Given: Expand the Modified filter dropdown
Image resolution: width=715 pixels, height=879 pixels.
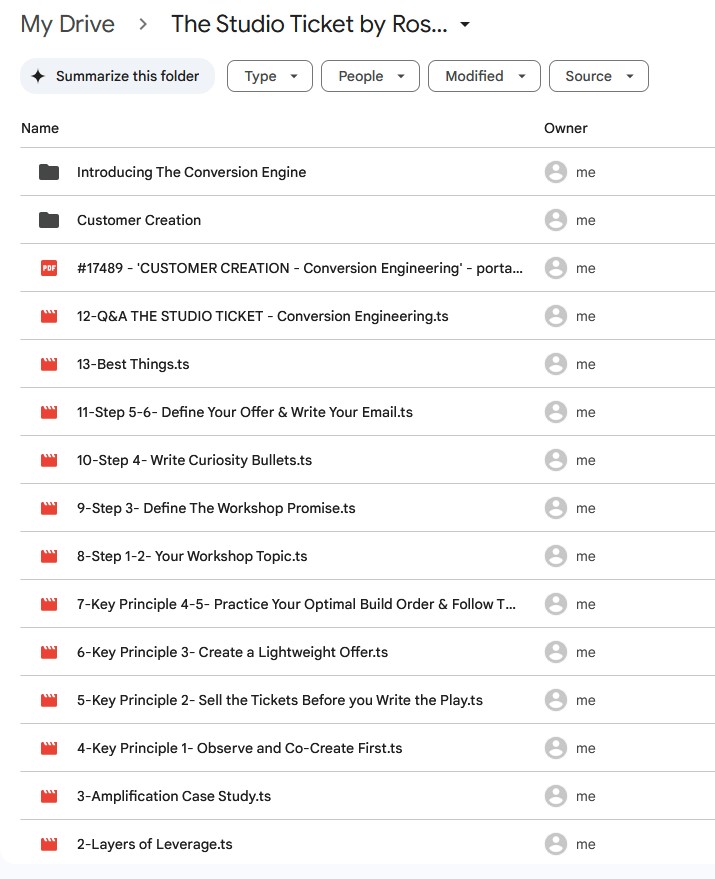Looking at the screenshot, I should (x=484, y=76).
